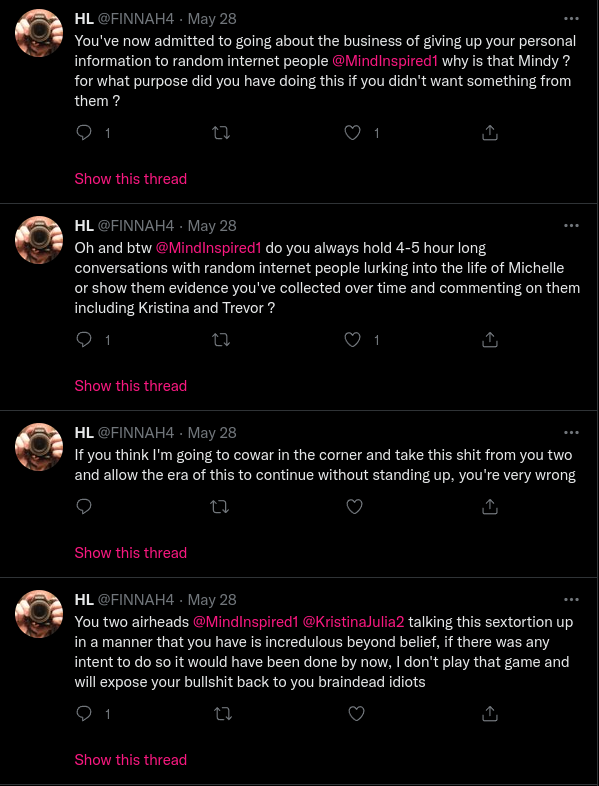Open more options on the 'airheads' tweet

571,600
